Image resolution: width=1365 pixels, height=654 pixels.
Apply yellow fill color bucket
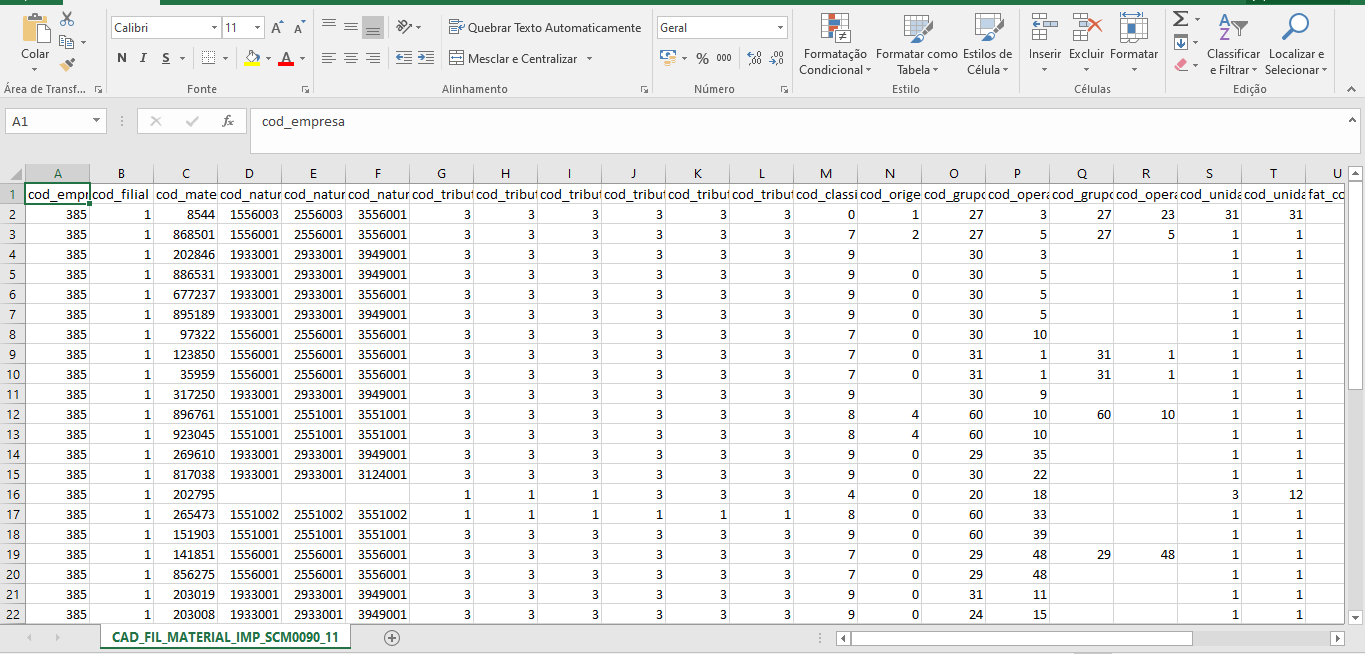(x=251, y=58)
